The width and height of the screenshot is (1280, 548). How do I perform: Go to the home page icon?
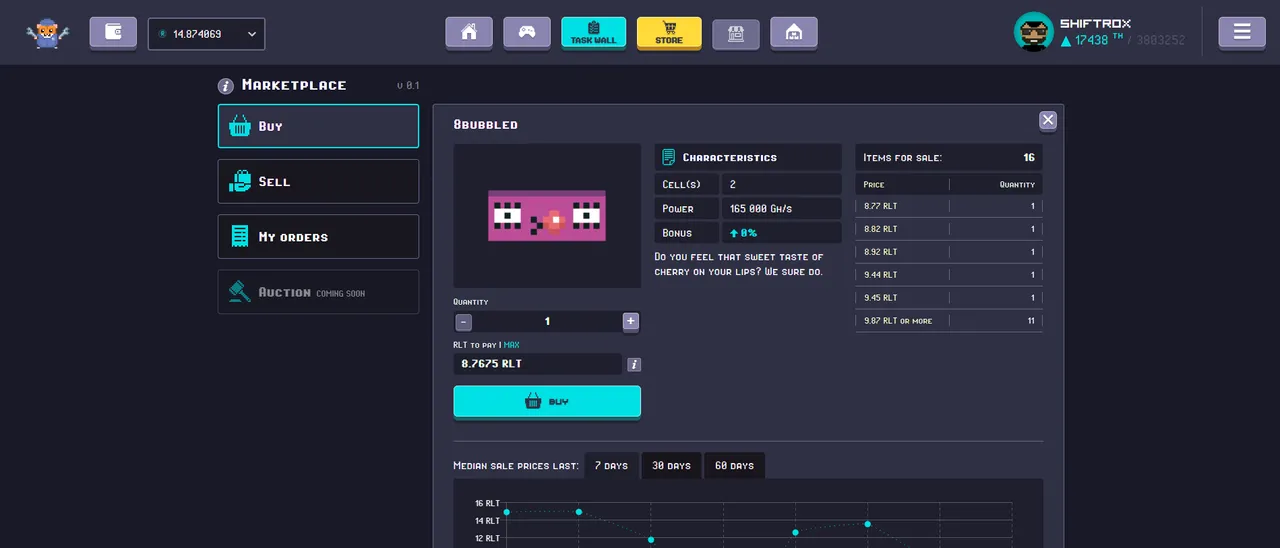pos(469,32)
